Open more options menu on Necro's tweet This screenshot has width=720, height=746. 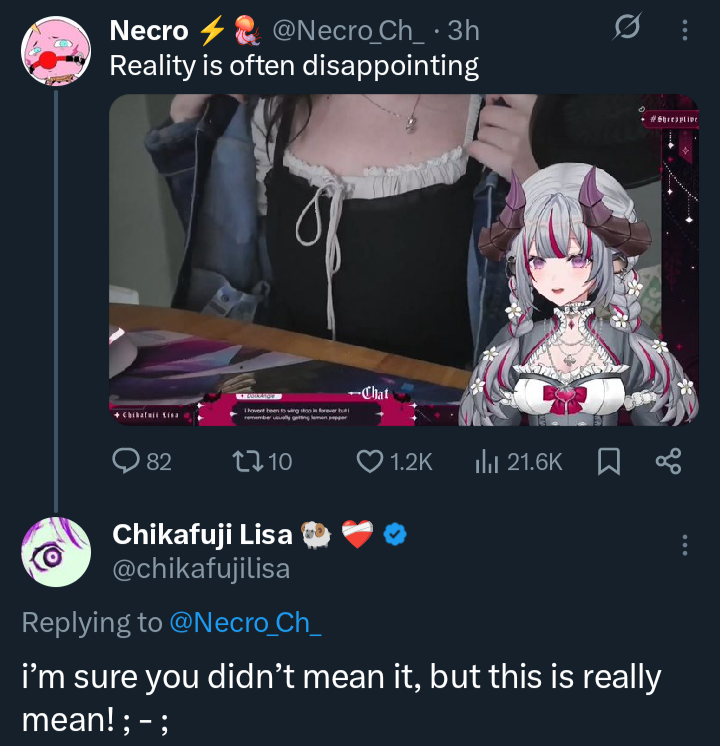click(685, 30)
